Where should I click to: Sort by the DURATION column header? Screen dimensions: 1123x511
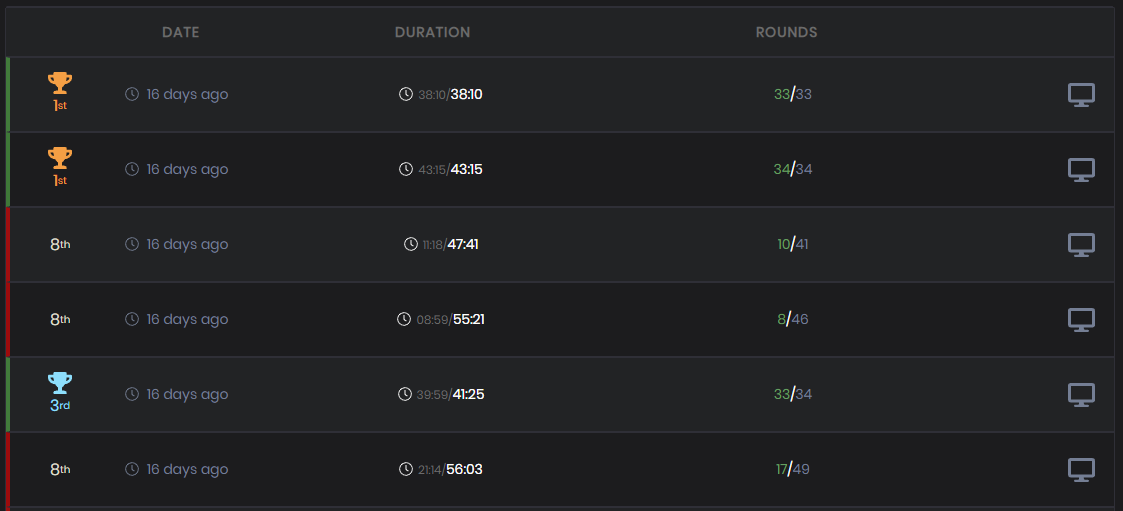(x=433, y=32)
